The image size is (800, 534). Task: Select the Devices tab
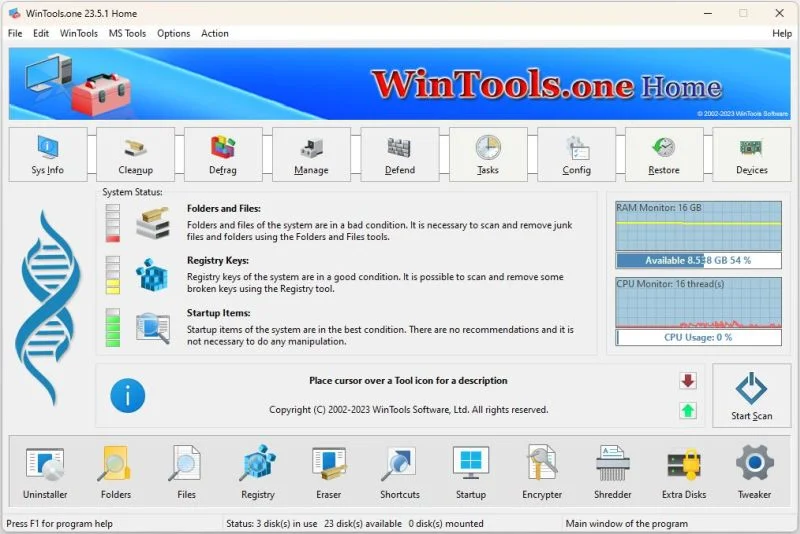[x=752, y=155]
